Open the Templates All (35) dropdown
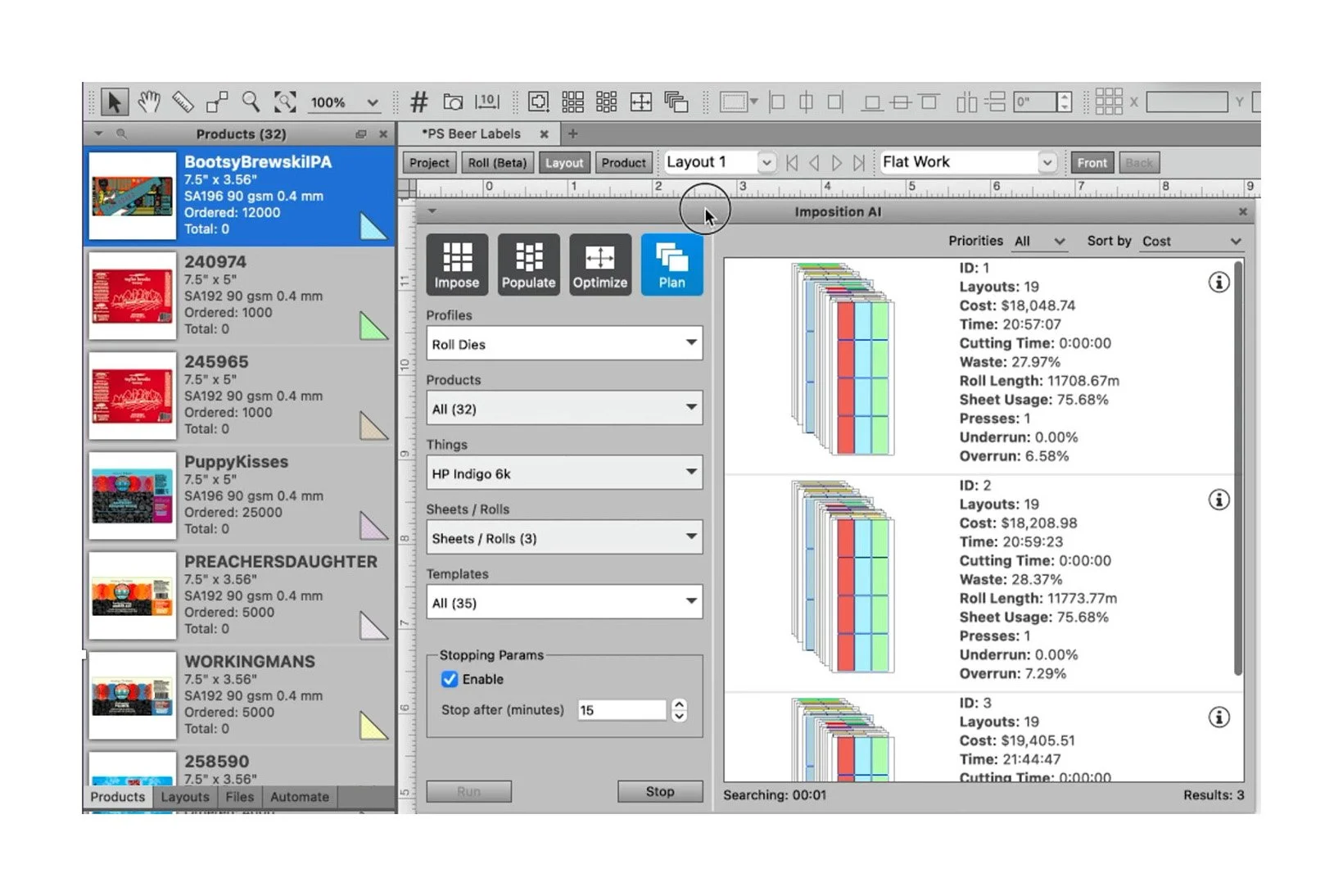 click(564, 602)
